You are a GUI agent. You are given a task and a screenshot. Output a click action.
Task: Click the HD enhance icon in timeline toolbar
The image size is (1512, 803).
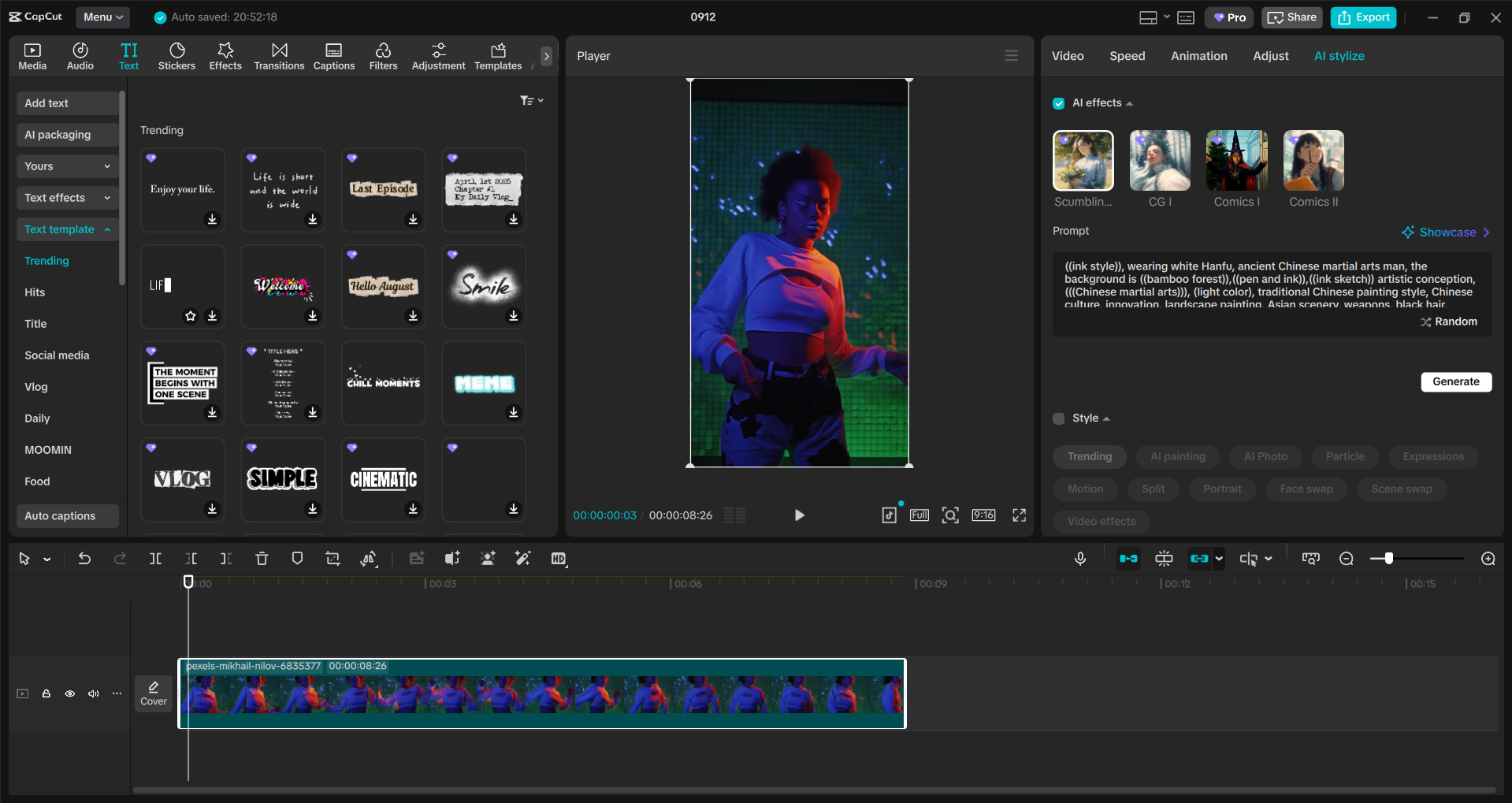tap(559, 559)
